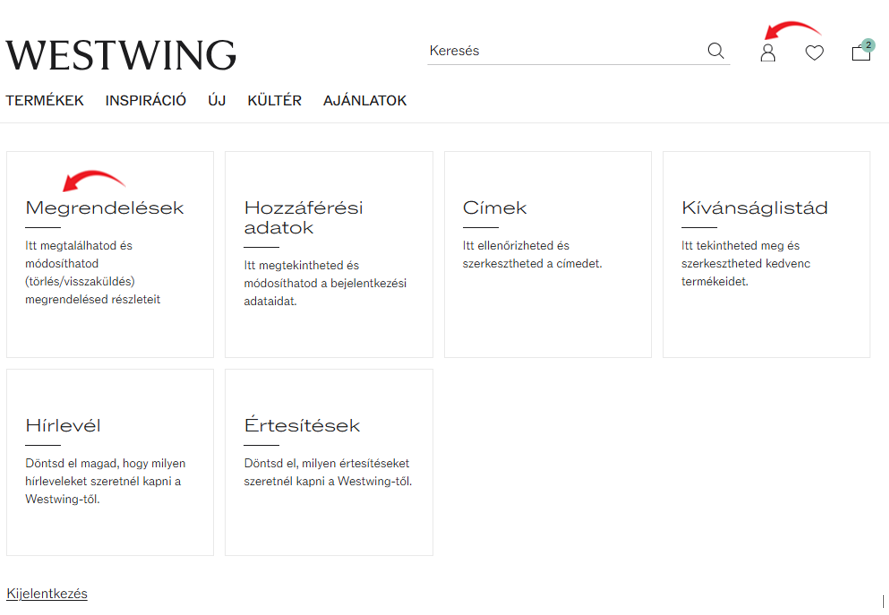Click the Kijelentkezés logout link
The image size is (889, 615).
(47, 593)
